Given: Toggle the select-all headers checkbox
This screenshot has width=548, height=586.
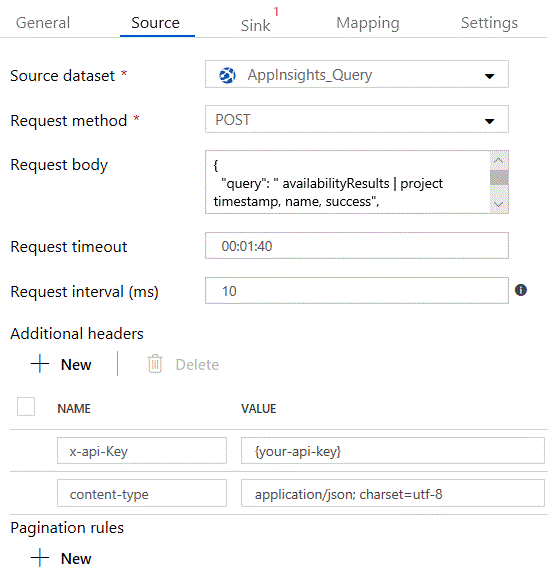Looking at the screenshot, I should (x=26, y=407).
